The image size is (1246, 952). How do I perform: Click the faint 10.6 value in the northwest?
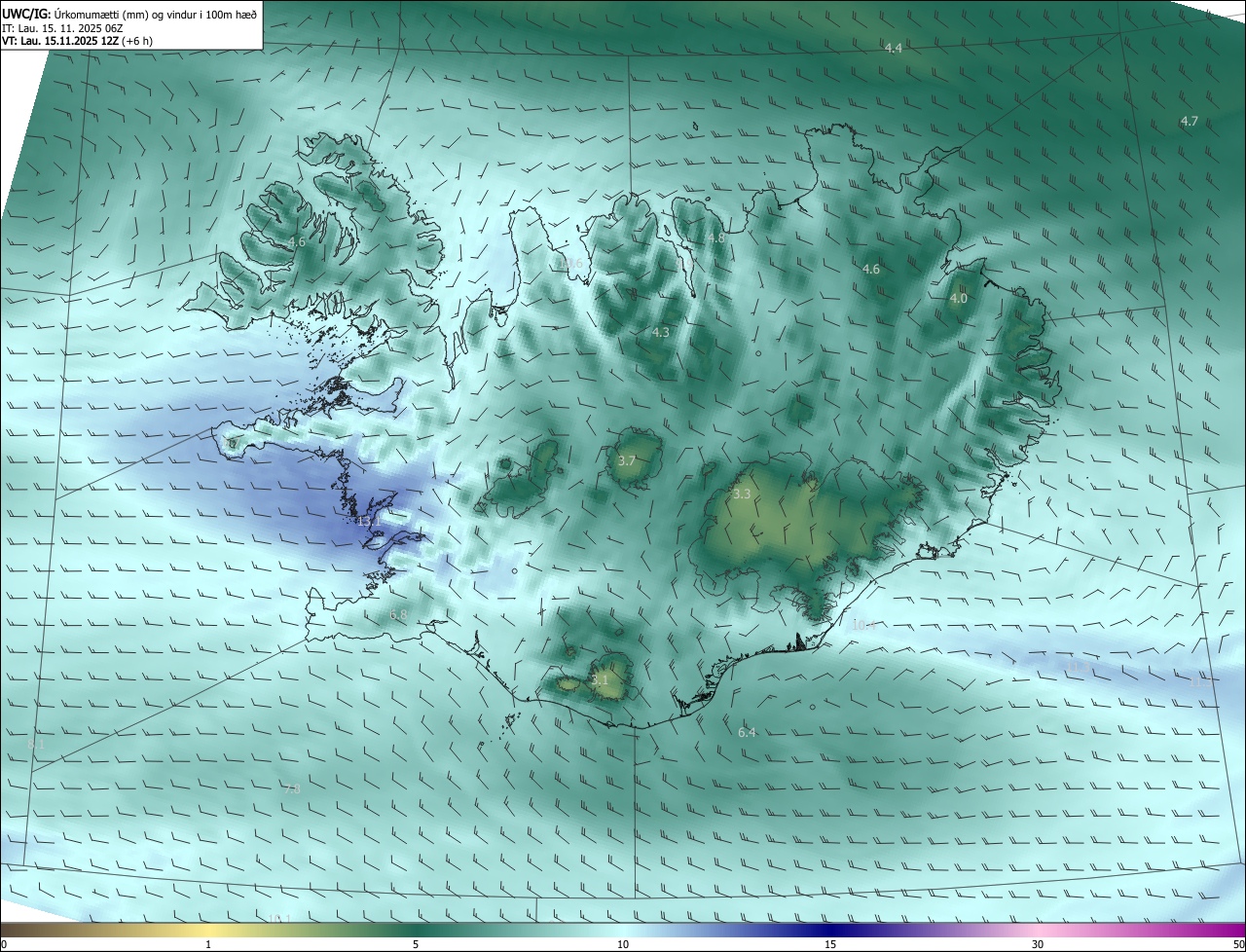(x=570, y=263)
